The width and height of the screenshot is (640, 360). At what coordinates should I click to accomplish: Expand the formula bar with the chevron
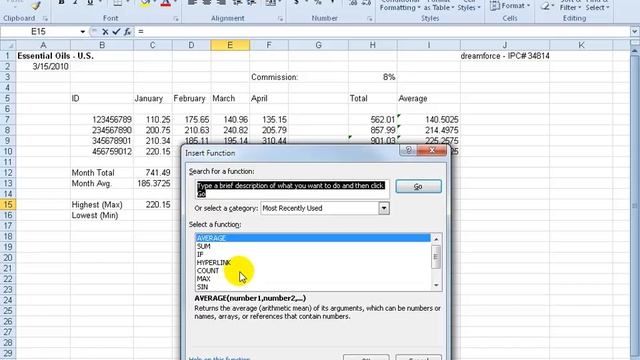pyautogui.click(x=634, y=31)
